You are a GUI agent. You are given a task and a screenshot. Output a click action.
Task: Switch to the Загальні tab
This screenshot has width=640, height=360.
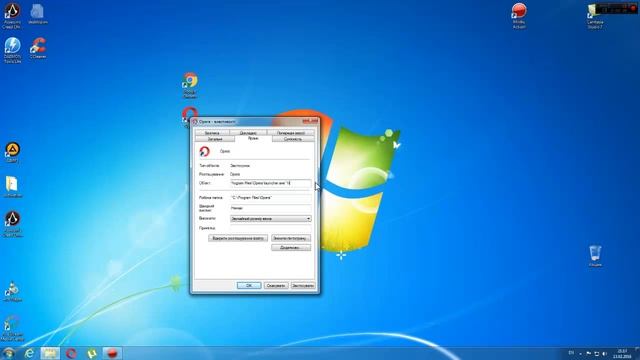(215, 139)
